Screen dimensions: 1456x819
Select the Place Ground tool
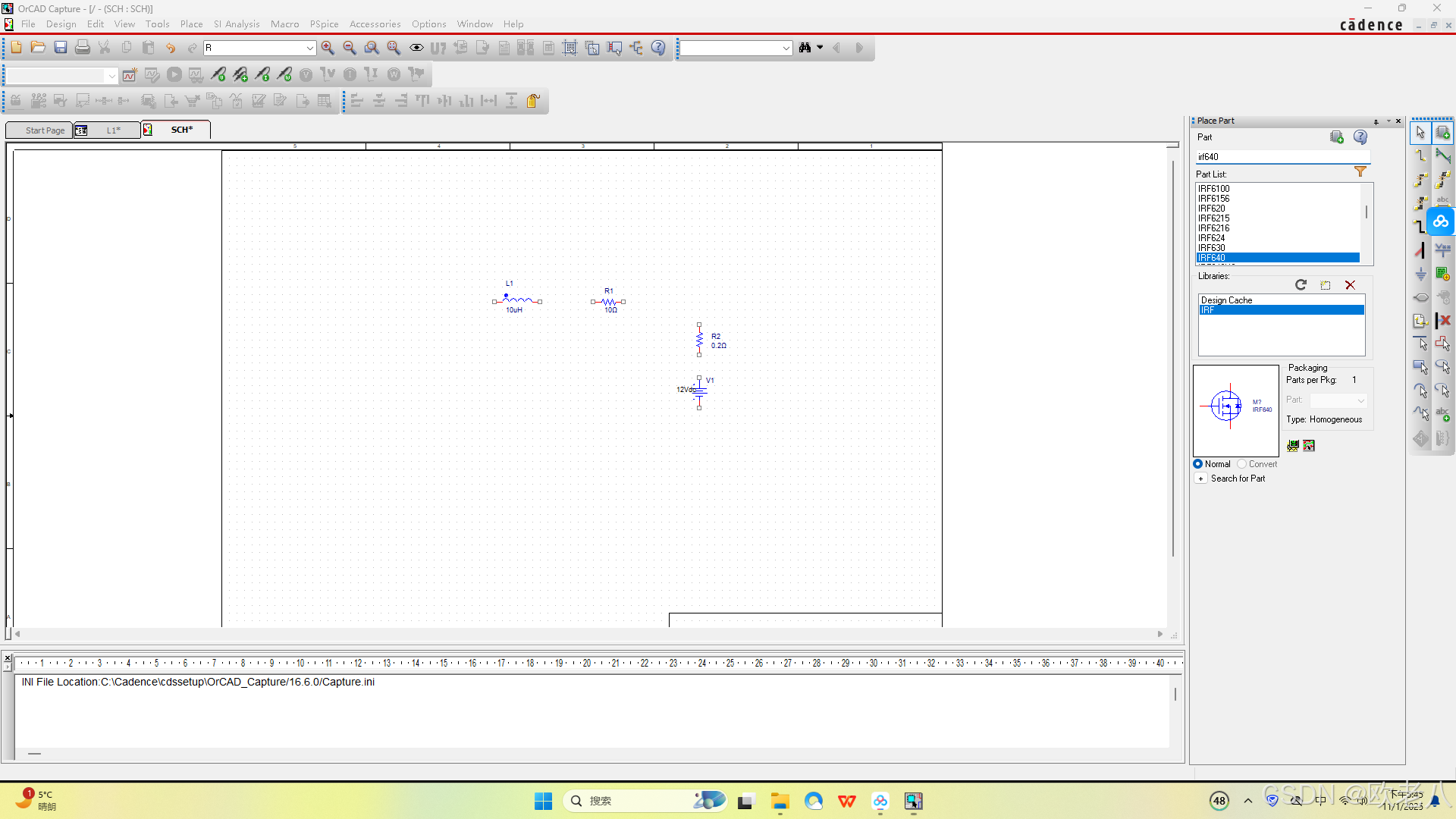point(1420,274)
